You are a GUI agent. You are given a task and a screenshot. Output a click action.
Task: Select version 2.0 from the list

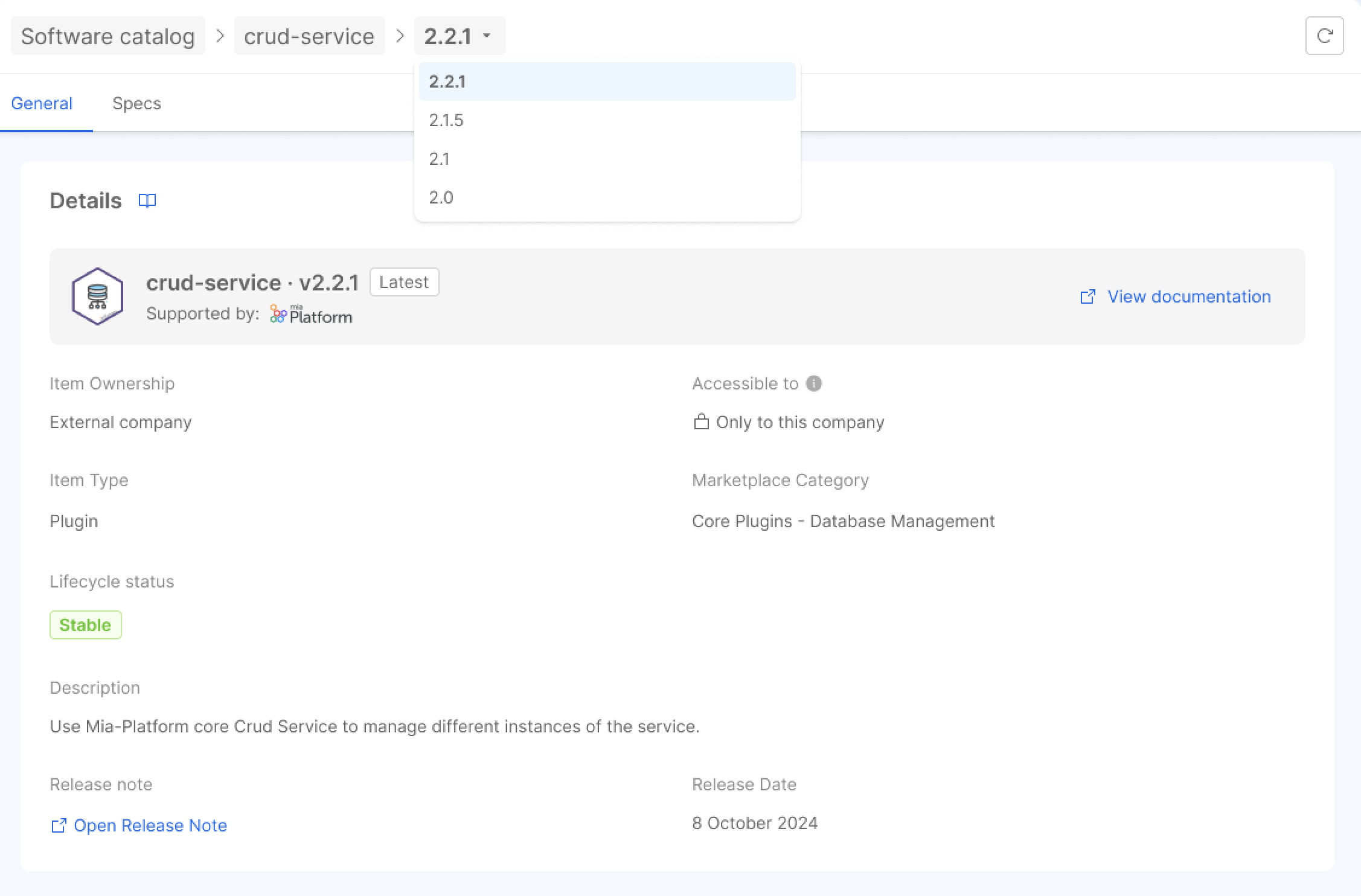[x=440, y=197]
